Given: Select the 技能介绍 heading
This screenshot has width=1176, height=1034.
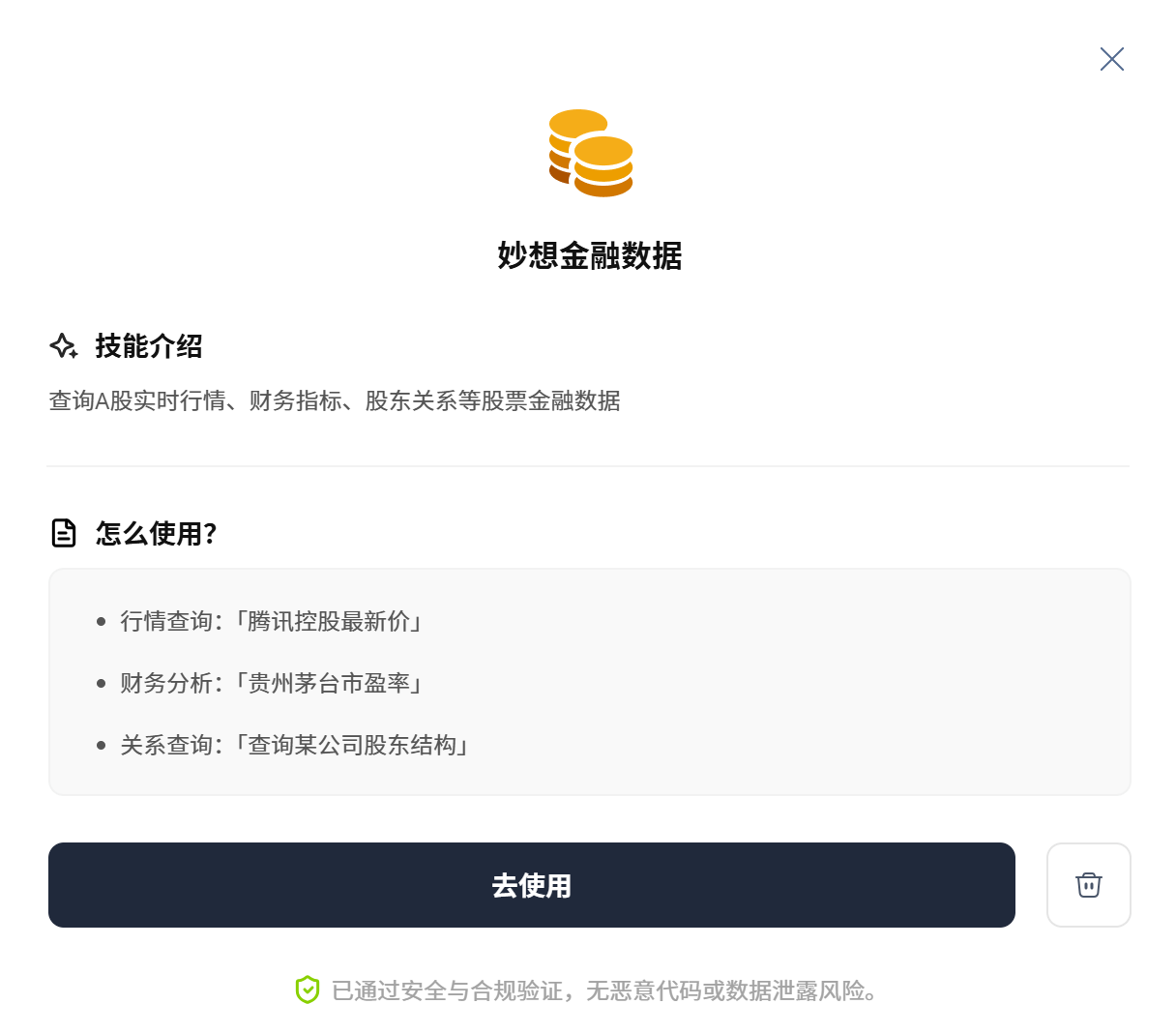Looking at the screenshot, I should click(x=149, y=346).
